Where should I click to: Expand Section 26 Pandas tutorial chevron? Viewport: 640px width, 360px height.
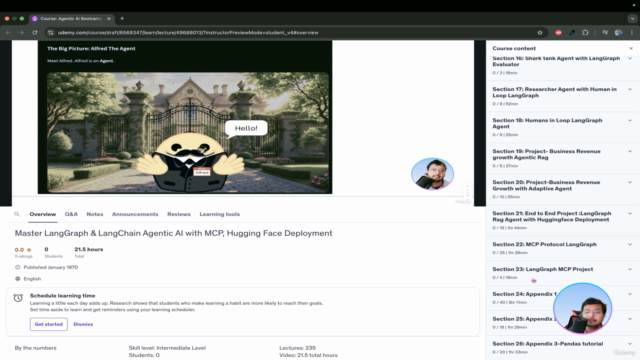(630, 344)
